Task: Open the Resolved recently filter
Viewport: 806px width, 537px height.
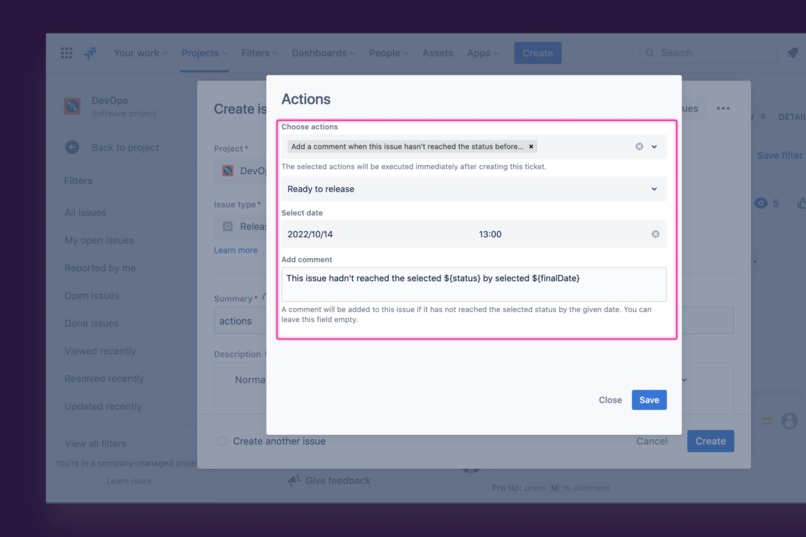Action: tap(104, 379)
